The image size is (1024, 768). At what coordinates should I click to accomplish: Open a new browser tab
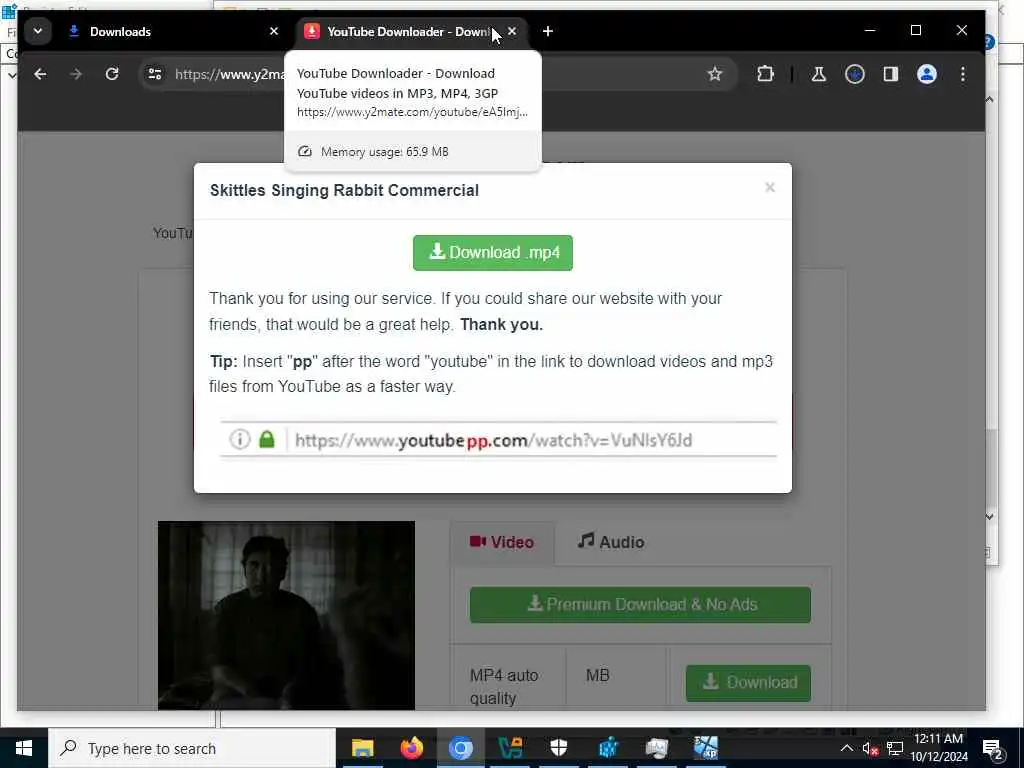click(547, 31)
